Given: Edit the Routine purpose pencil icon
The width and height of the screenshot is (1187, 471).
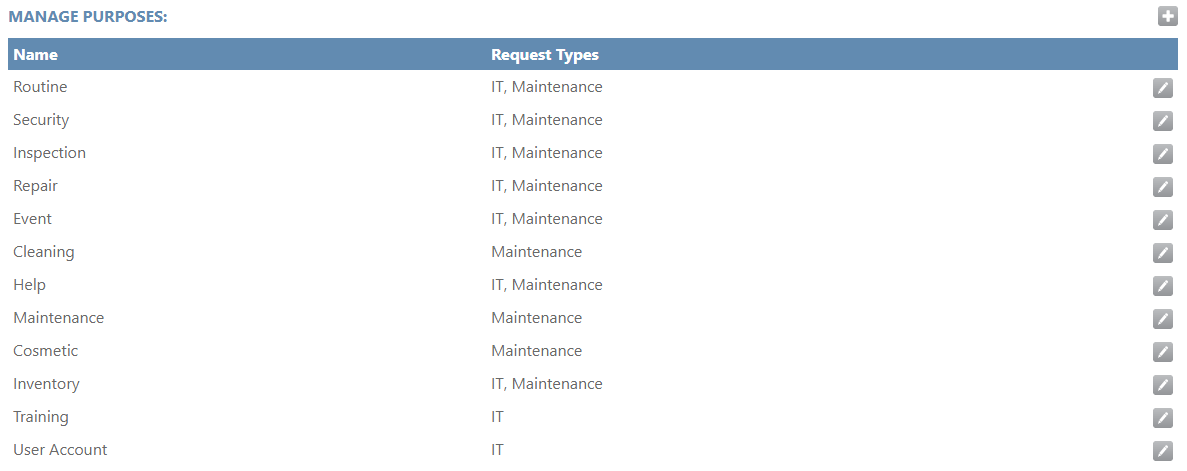Looking at the screenshot, I should tap(1163, 88).
